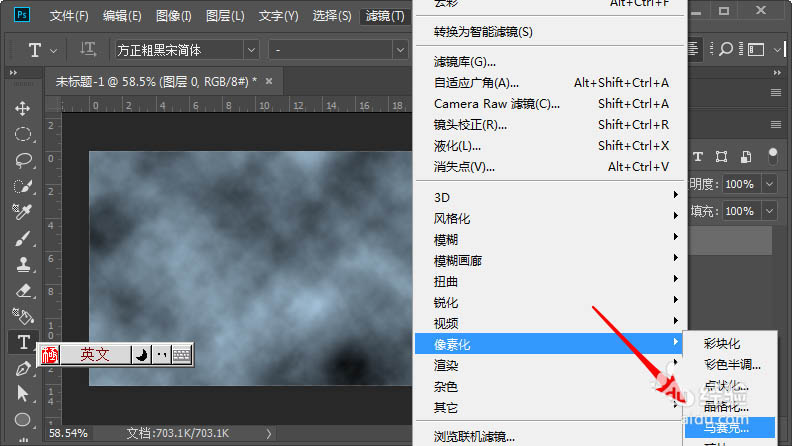The image size is (792, 446).
Task: Toggle IME punctuation mode button
Action: 162,355
